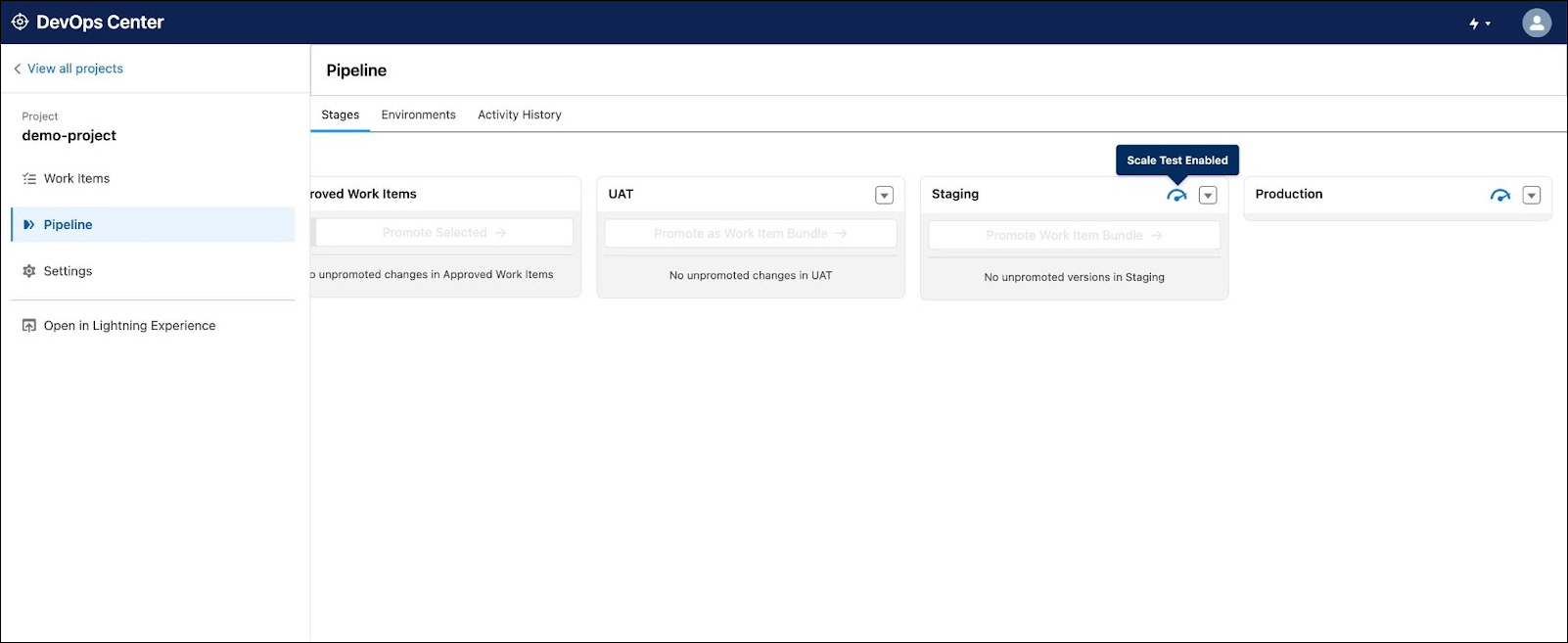This screenshot has width=1568, height=643.
Task: Click the demo-project project name
Action: pos(69,135)
